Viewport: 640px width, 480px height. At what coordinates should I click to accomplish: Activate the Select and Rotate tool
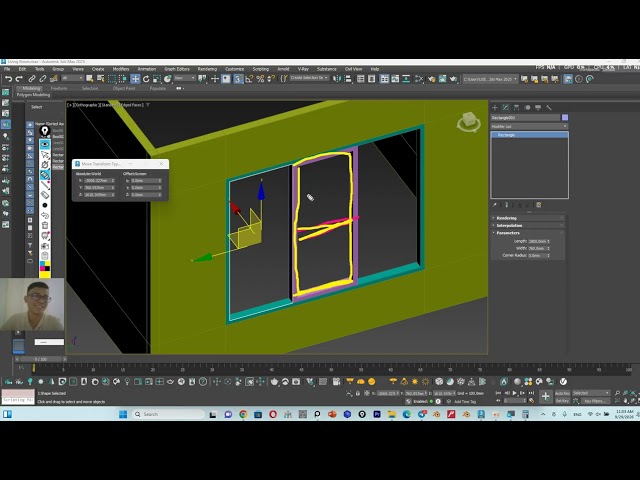146,79
